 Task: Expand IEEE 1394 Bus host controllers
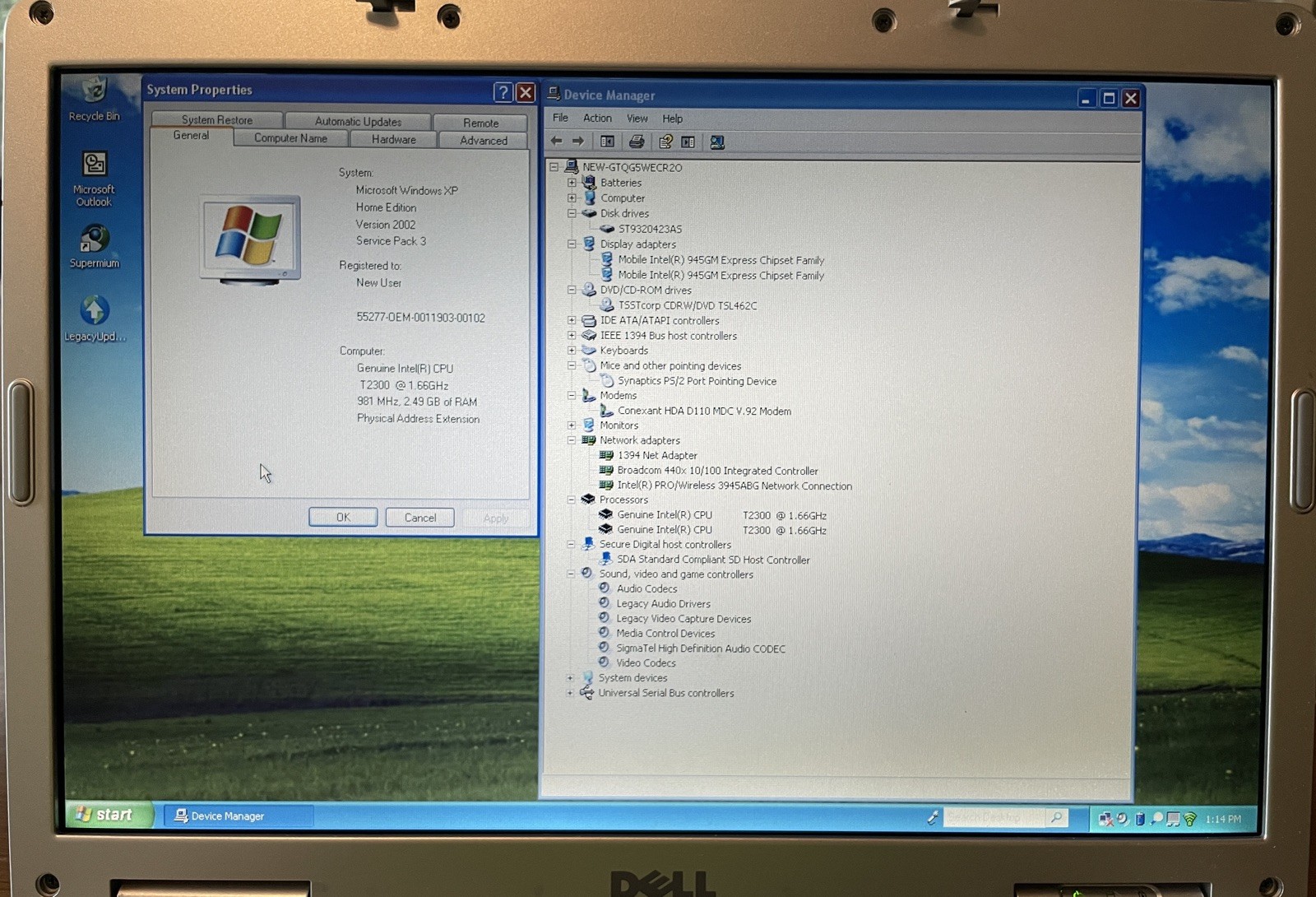(x=572, y=336)
